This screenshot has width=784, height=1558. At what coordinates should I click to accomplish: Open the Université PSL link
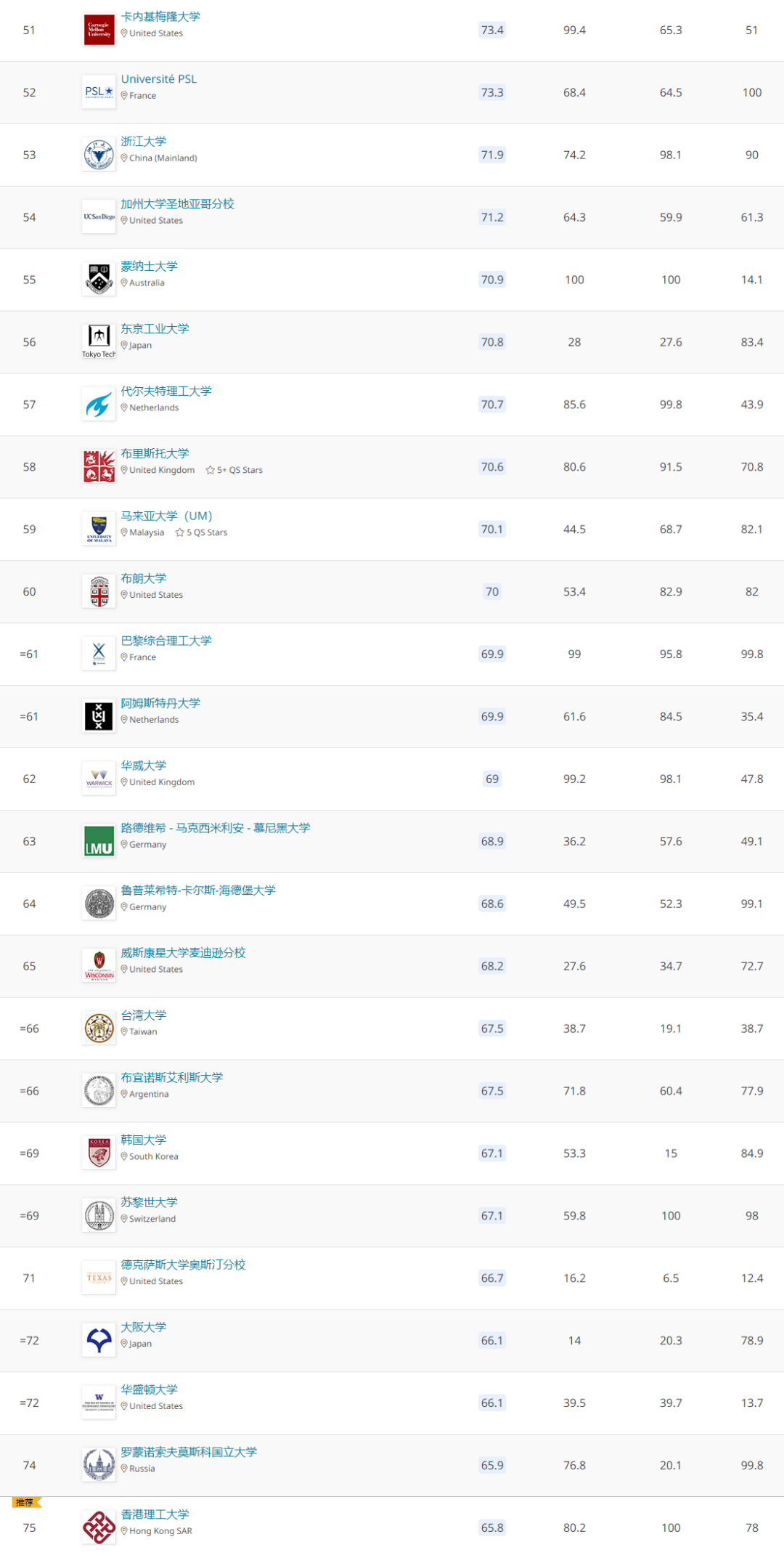pos(159,79)
